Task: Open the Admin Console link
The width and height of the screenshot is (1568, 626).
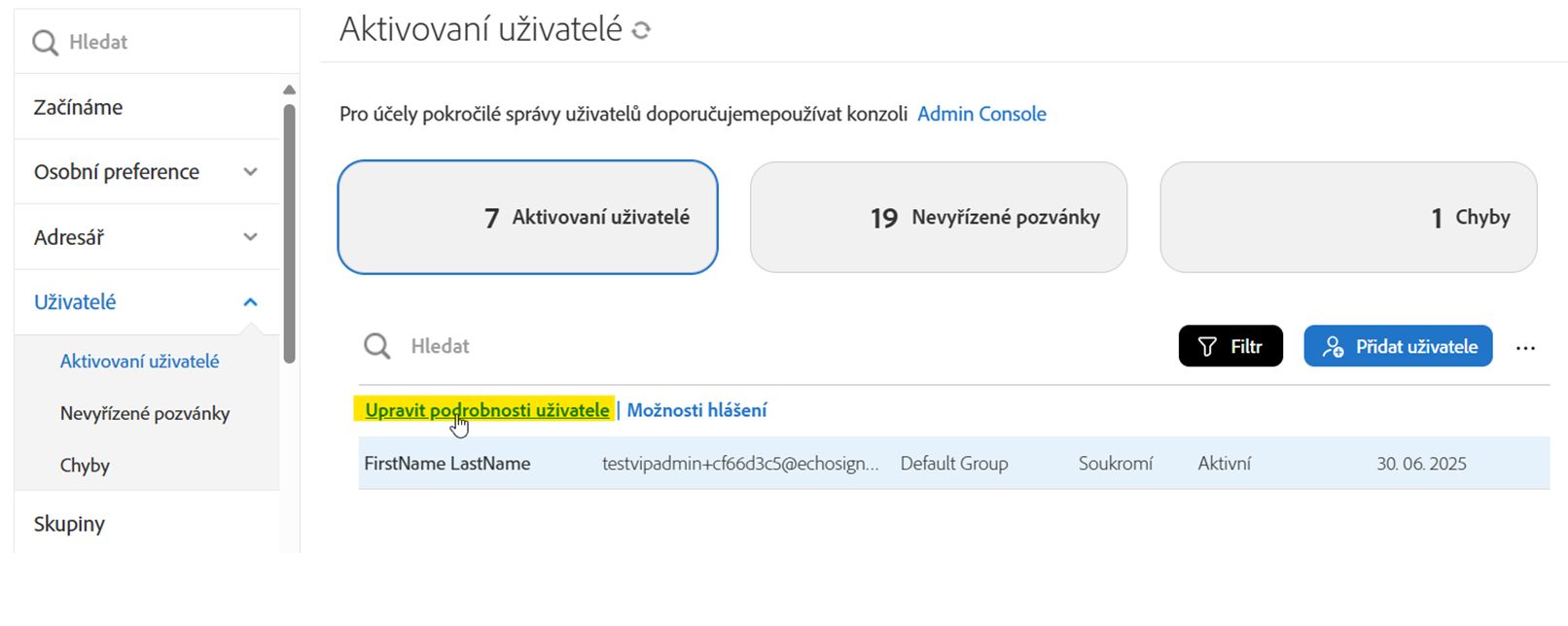Action: point(981,114)
